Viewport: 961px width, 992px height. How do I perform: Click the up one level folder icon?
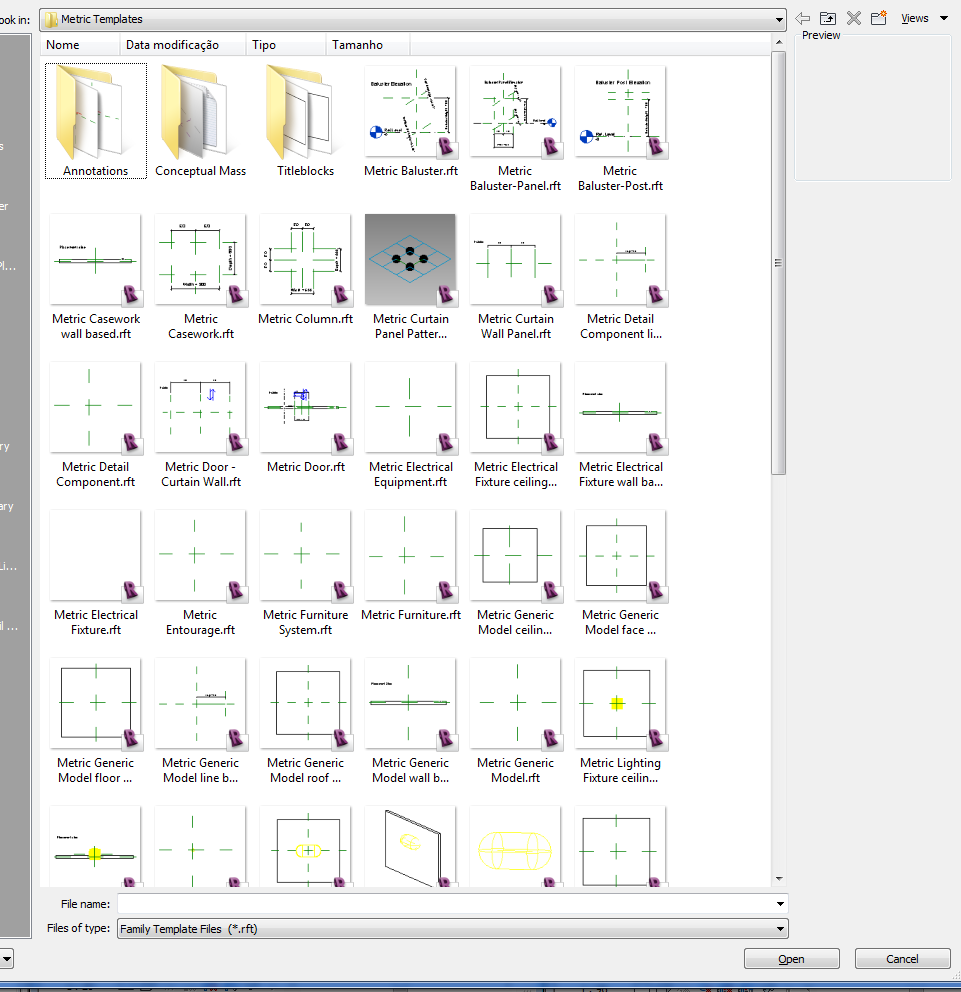click(828, 18)
